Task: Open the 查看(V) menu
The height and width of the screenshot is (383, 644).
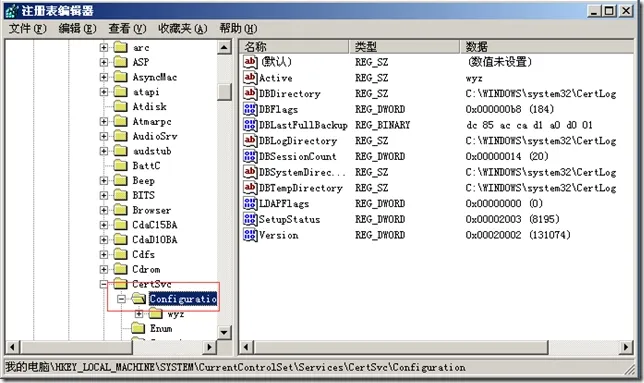Action: click(127, 28)
